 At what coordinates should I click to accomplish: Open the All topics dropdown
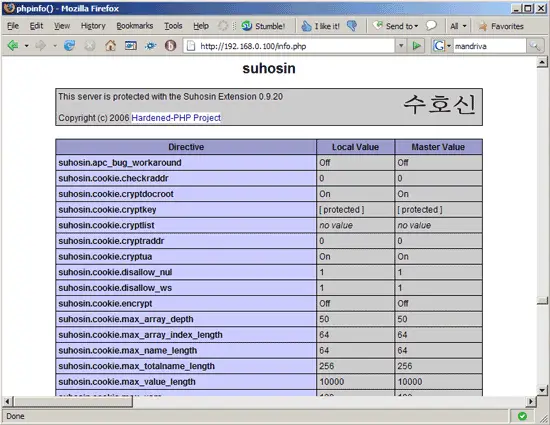[458, 26]
